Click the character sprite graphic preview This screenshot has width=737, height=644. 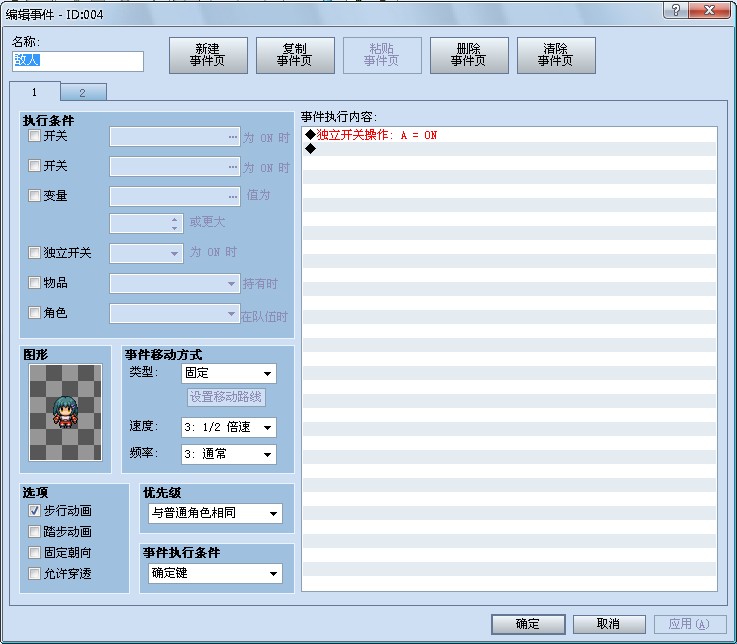[x=65, y=413]
